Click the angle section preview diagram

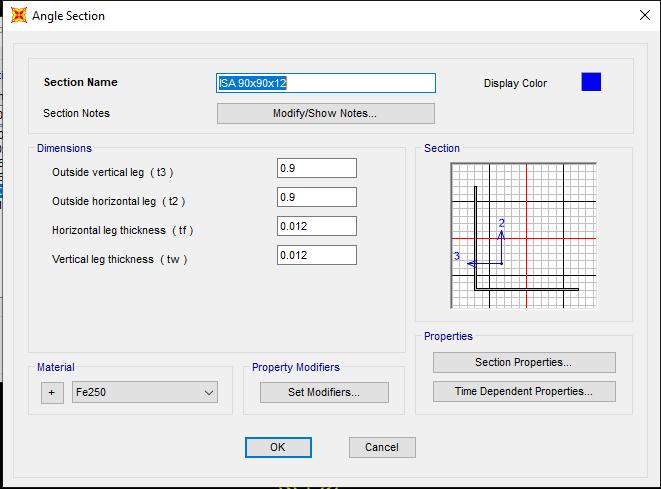coord(523,237)
